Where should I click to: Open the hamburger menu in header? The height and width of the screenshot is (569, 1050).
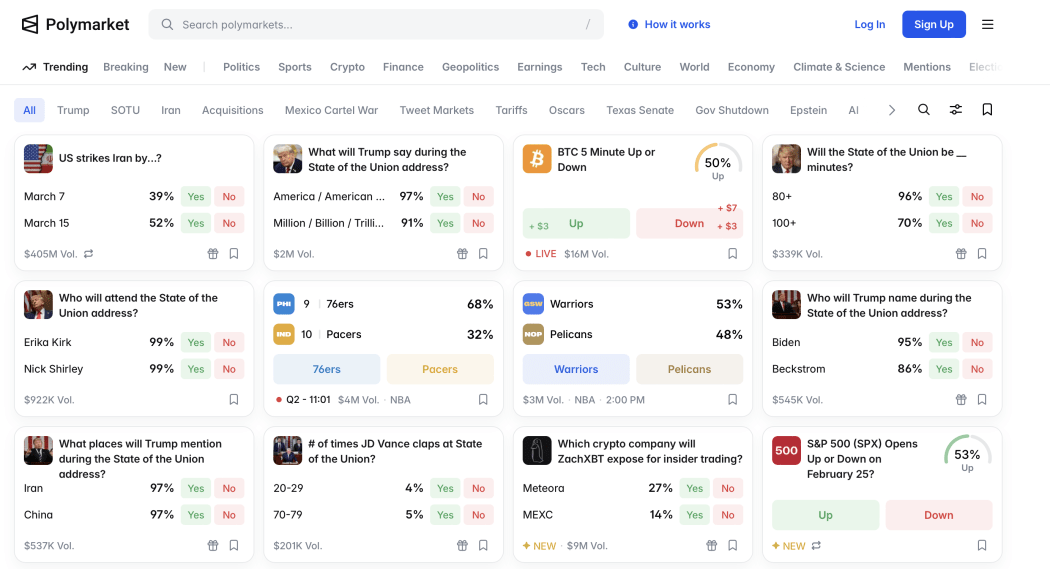(987, 24)
